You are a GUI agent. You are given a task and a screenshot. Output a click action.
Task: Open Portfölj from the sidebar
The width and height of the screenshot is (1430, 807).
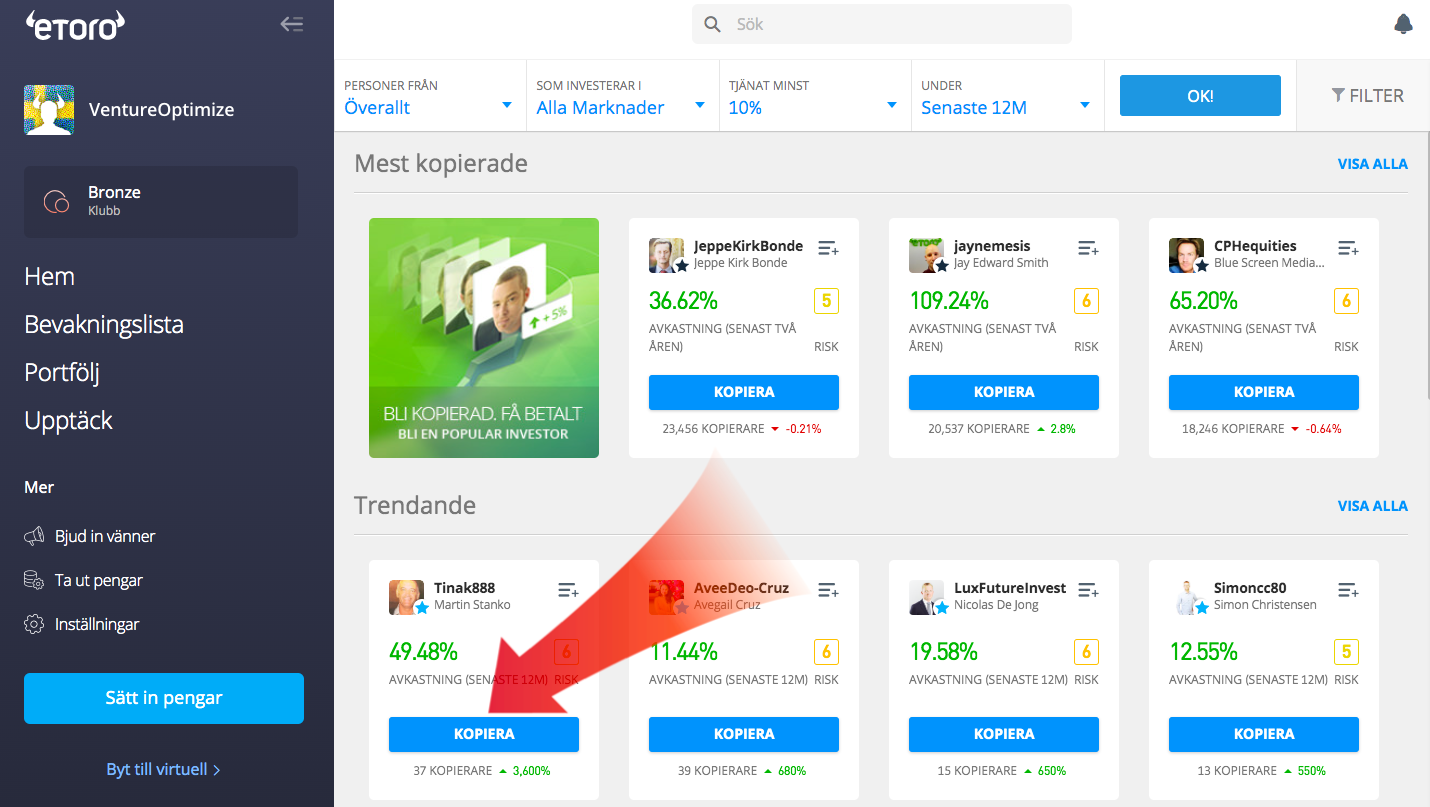(x=62, y=372)
